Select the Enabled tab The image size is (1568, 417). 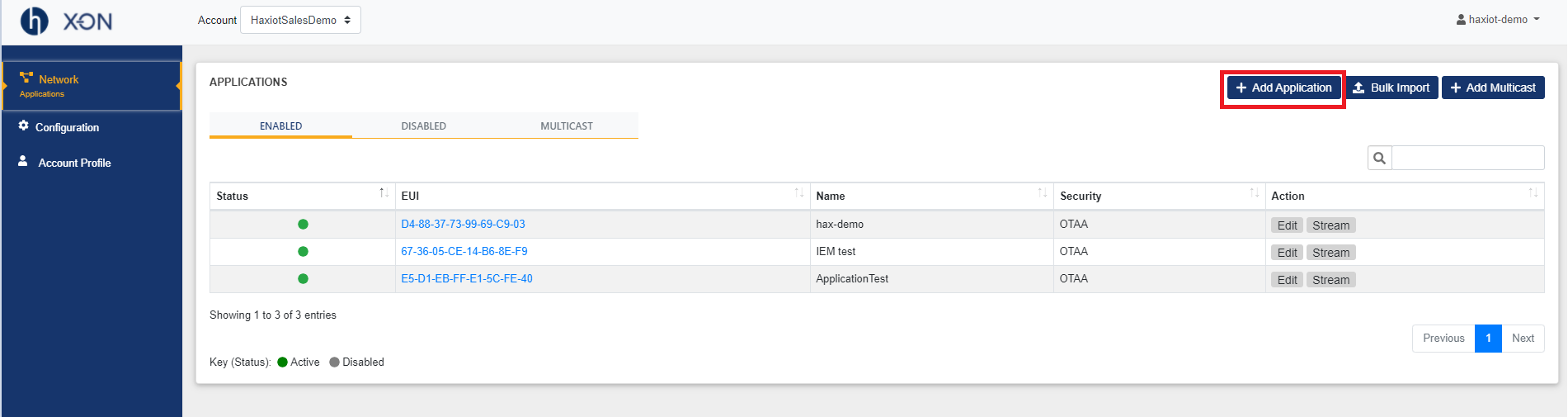[280, 126]
